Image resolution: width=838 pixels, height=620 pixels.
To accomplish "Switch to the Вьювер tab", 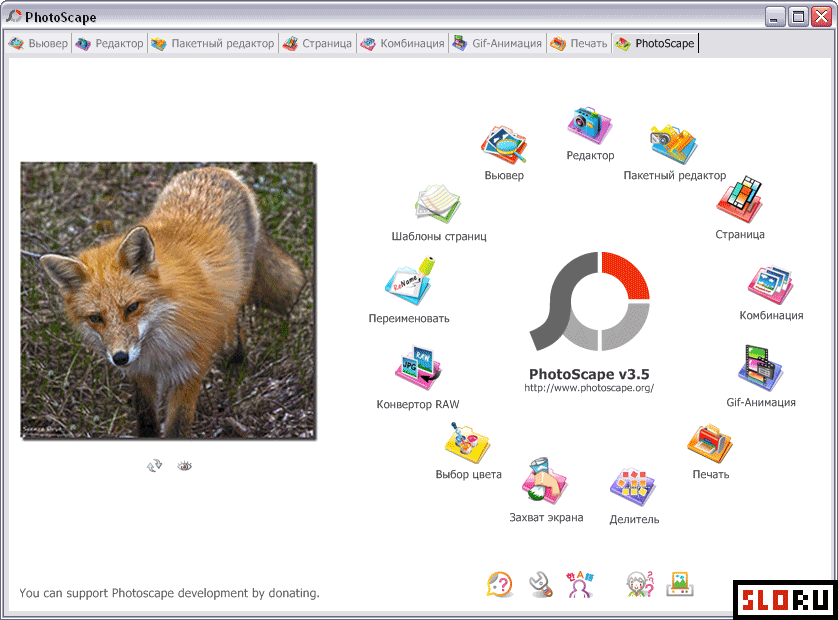I will (39, 44).
